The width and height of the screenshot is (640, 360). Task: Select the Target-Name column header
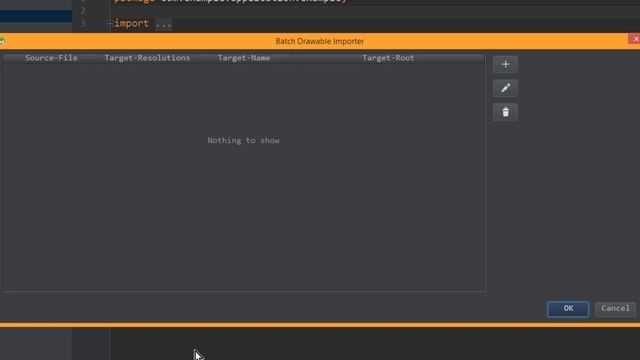coord(244,58)
